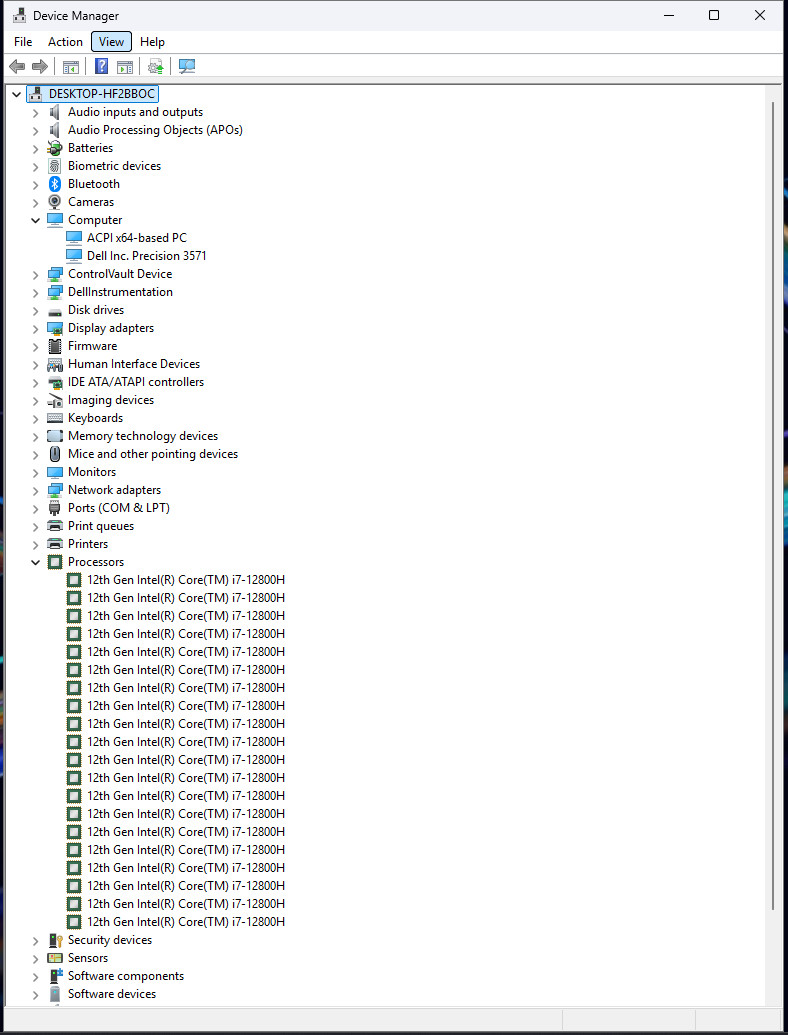Collapse the Processors category
Screen dimensions: 788x1035
(x=36, y=562)
